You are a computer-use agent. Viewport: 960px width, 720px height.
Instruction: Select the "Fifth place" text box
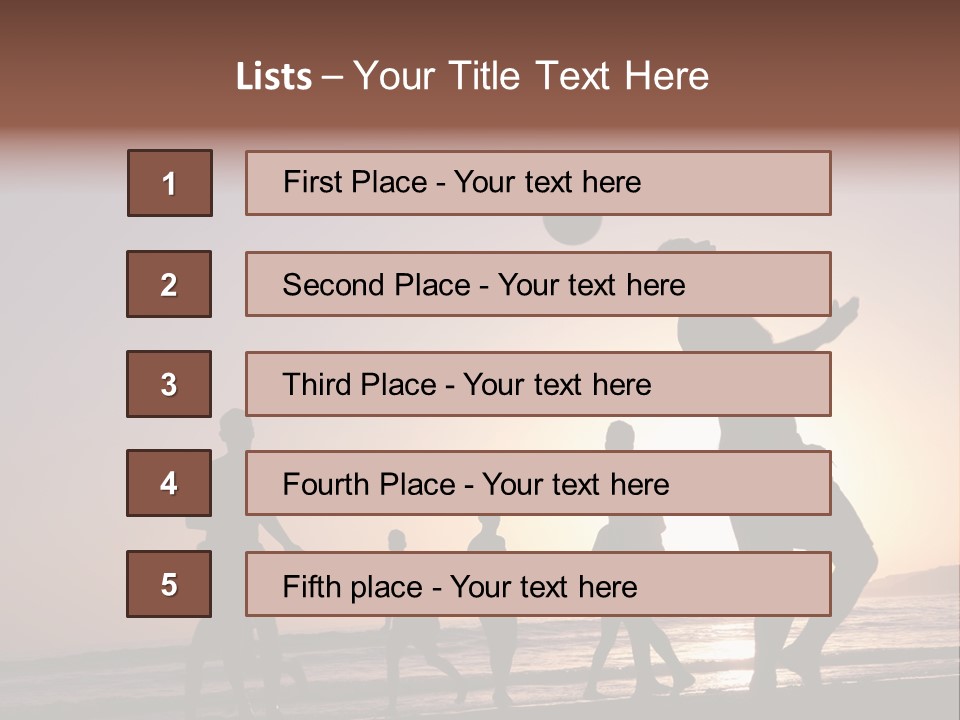coord(538,584)
